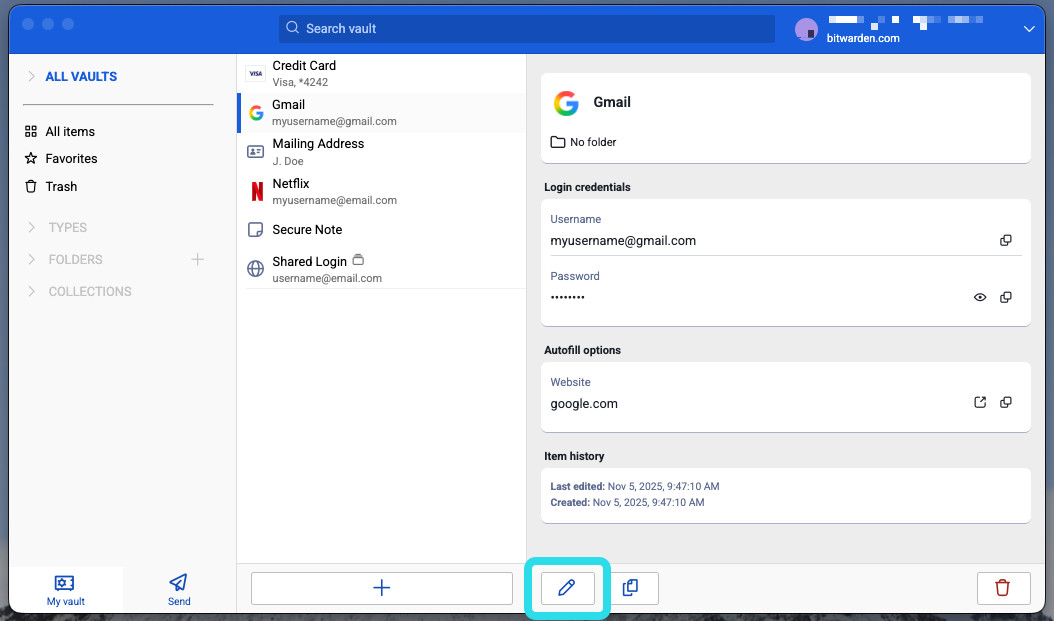The image size is (1054, 621).
Task: Clone item using the duplicate icon
Action: click(630, 588)
